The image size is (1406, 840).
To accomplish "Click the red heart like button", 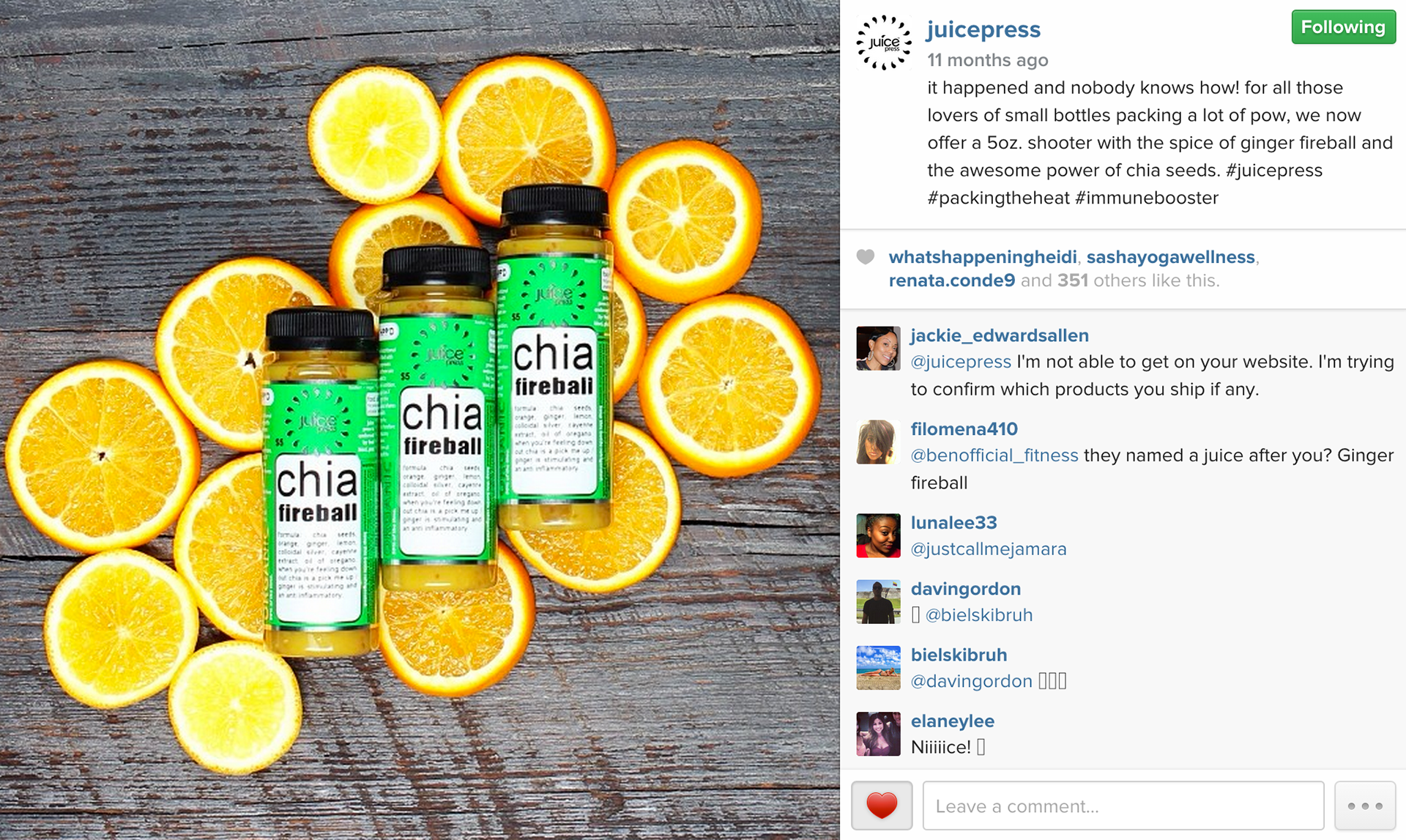I will tap(882, 806).
